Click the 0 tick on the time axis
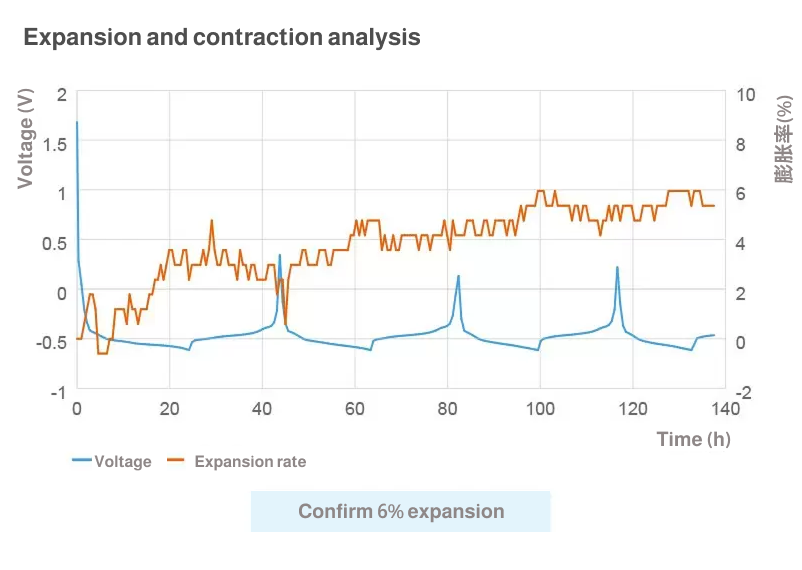Screen dimensions: 802x570 [76, 409]
